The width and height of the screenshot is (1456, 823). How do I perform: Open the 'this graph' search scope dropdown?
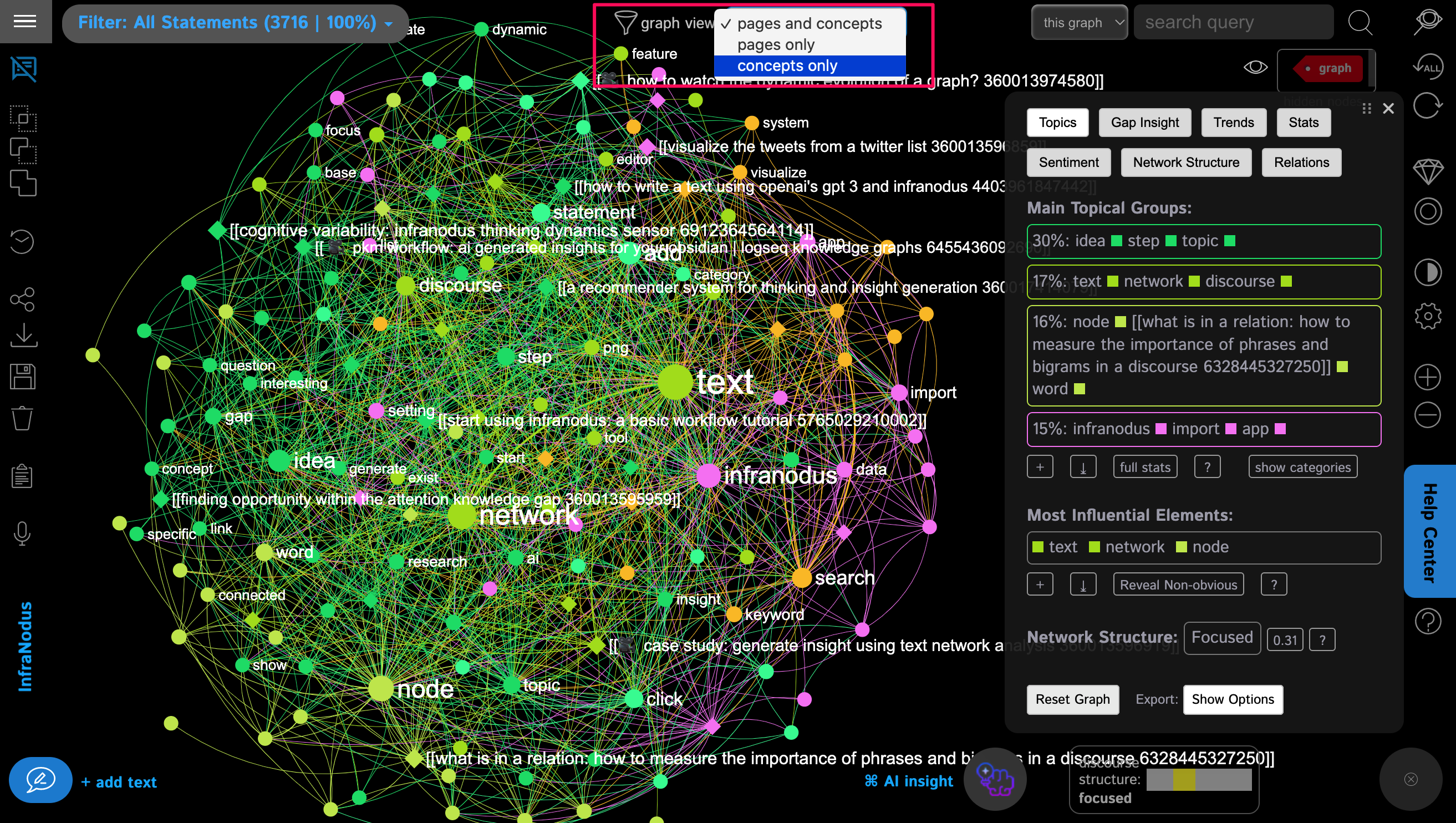[1080, 23]
